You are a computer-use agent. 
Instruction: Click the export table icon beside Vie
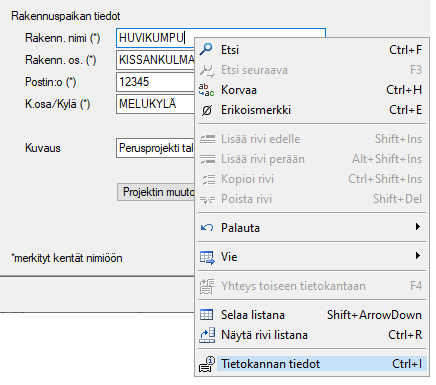click(207, 257)
